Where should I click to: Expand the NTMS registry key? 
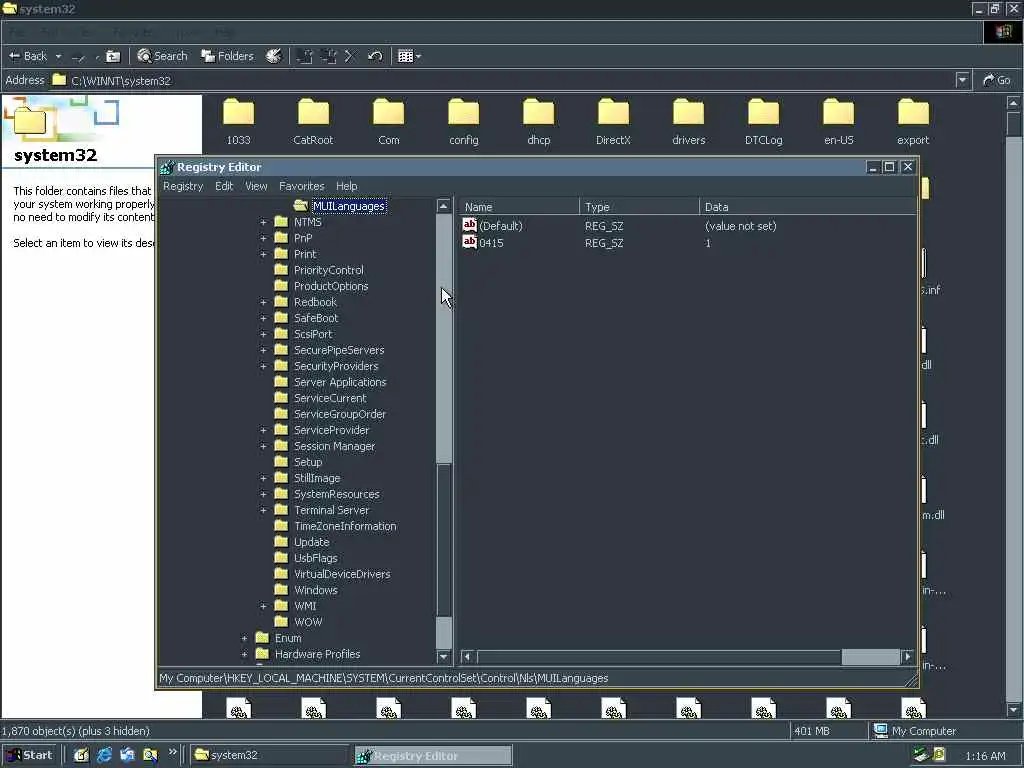263,222
